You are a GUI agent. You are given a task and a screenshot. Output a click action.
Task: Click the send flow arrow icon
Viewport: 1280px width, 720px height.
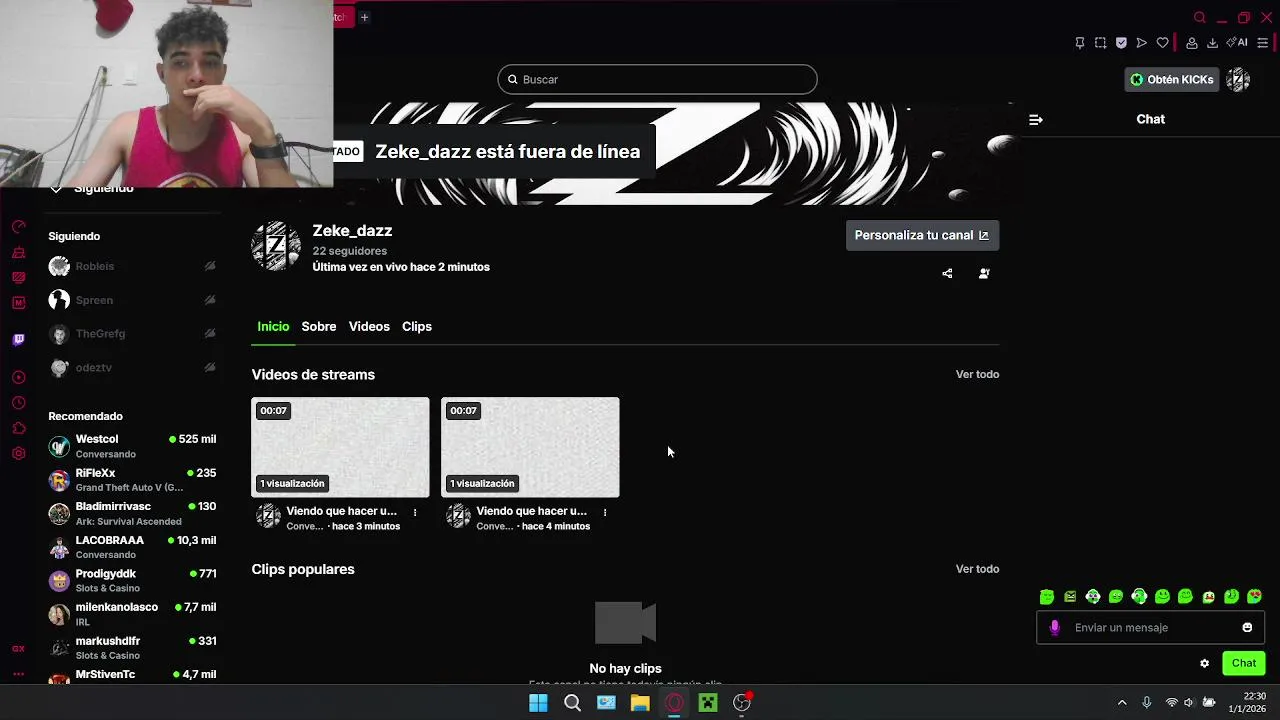point(1141,43)
